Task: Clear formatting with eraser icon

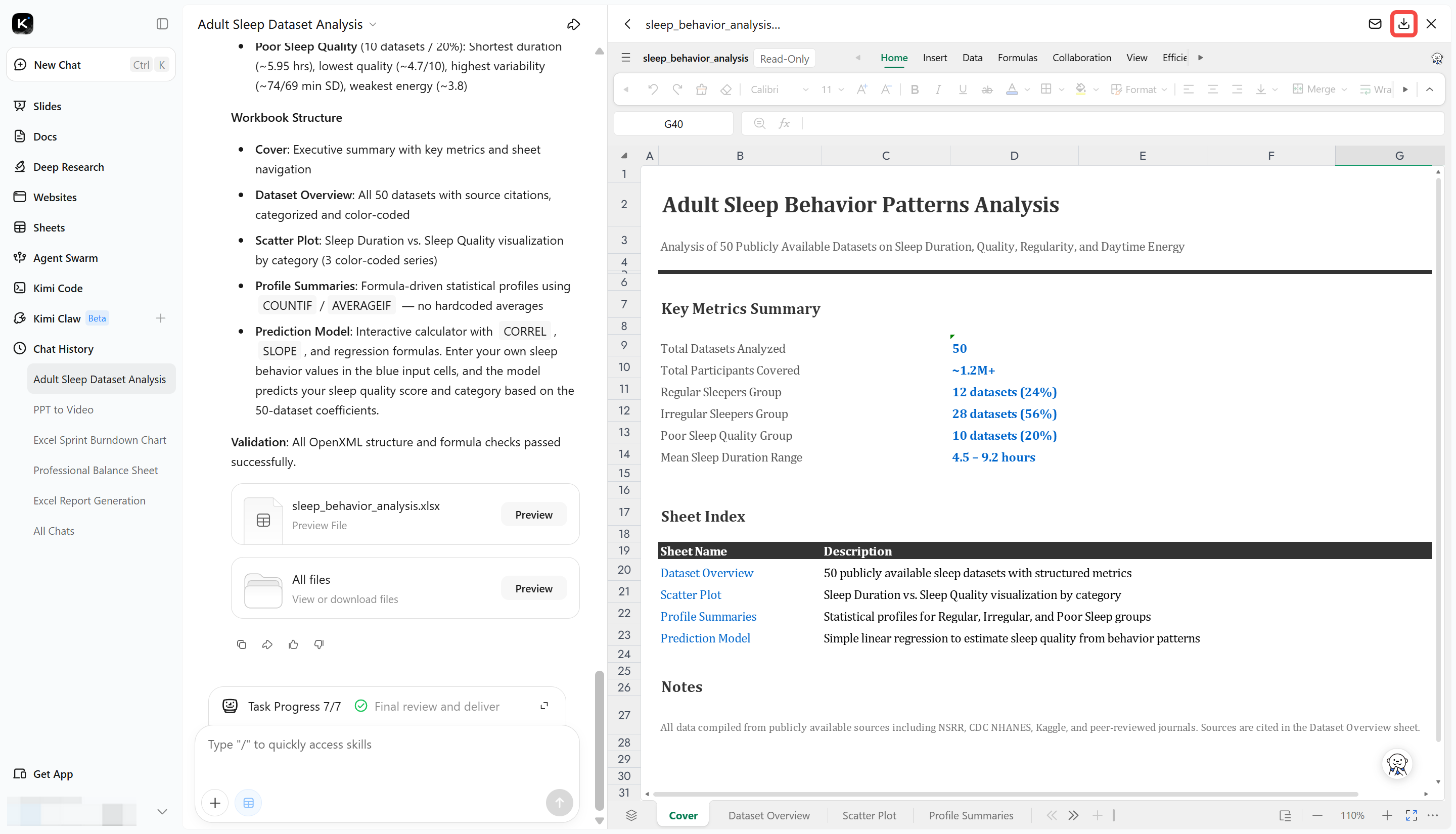Action: pos(725,89)
